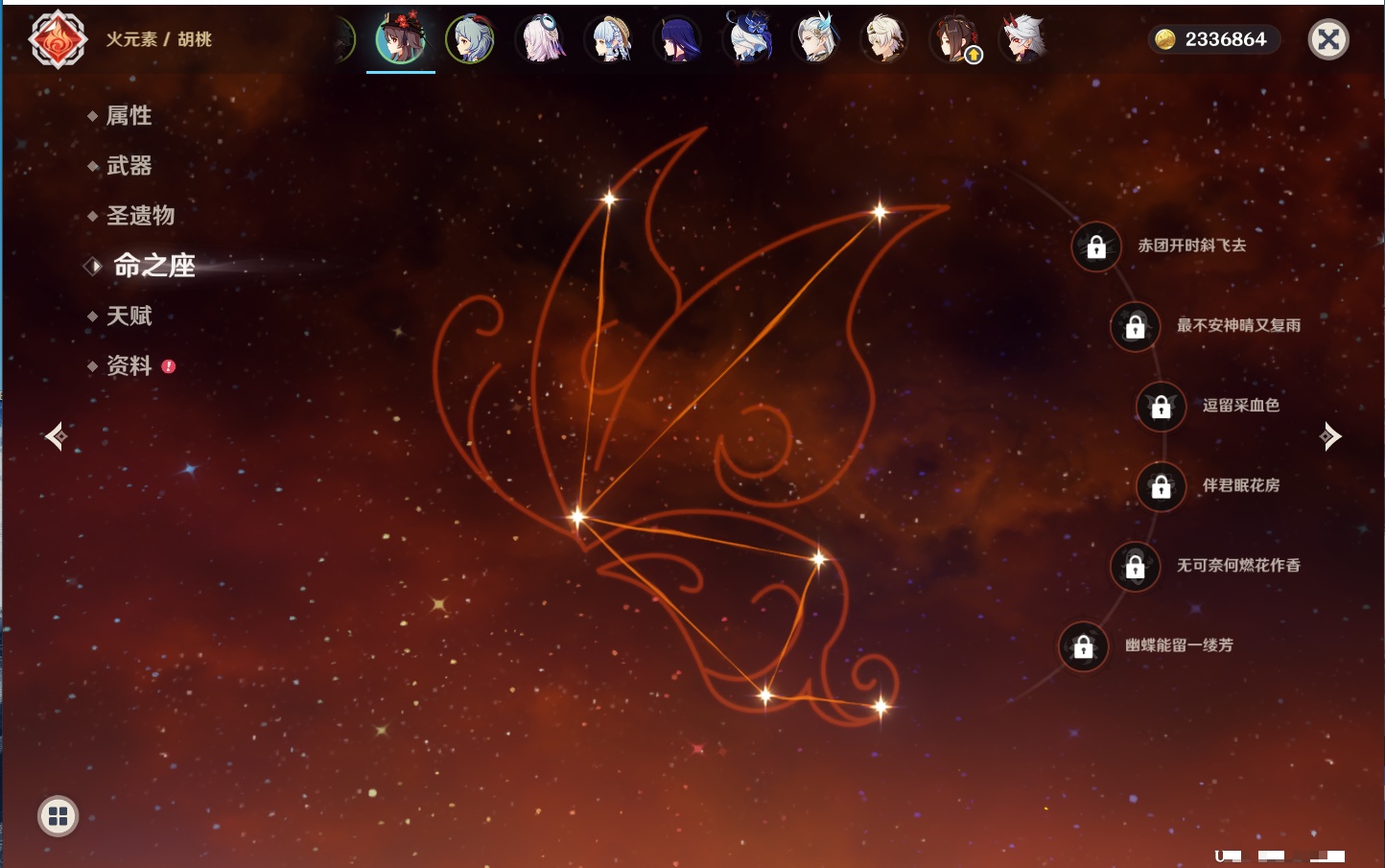View constellation 无可奈何燃花作香 label
Viewport: 1385px width, 868px height.
(1238, 565)
